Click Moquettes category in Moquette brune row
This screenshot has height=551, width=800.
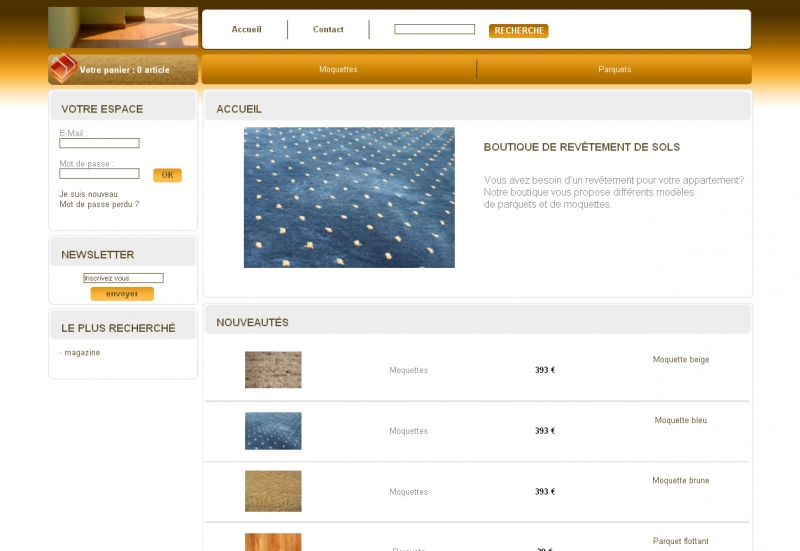click(409, 492)
